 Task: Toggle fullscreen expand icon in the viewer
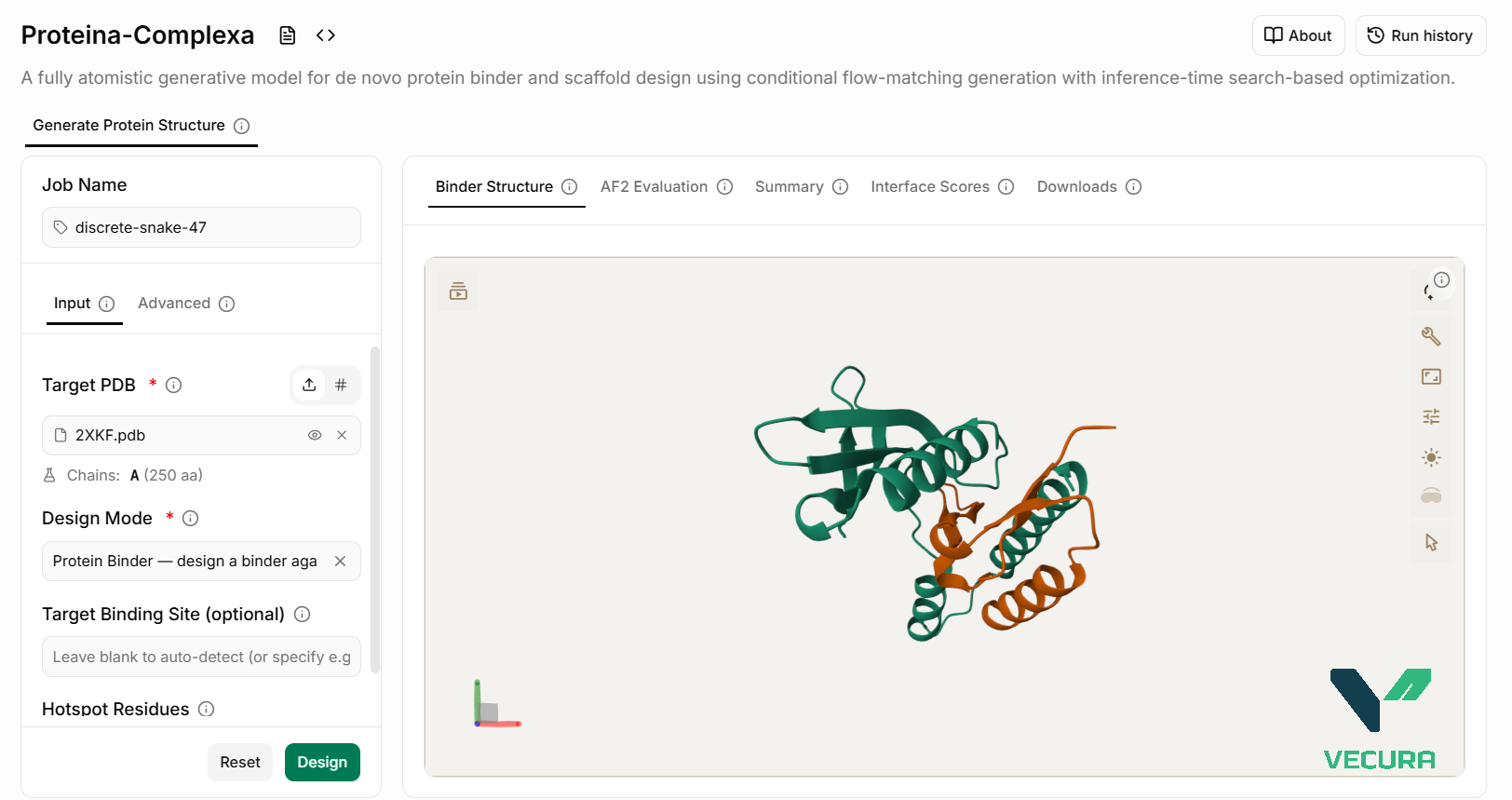point(1431,376)
